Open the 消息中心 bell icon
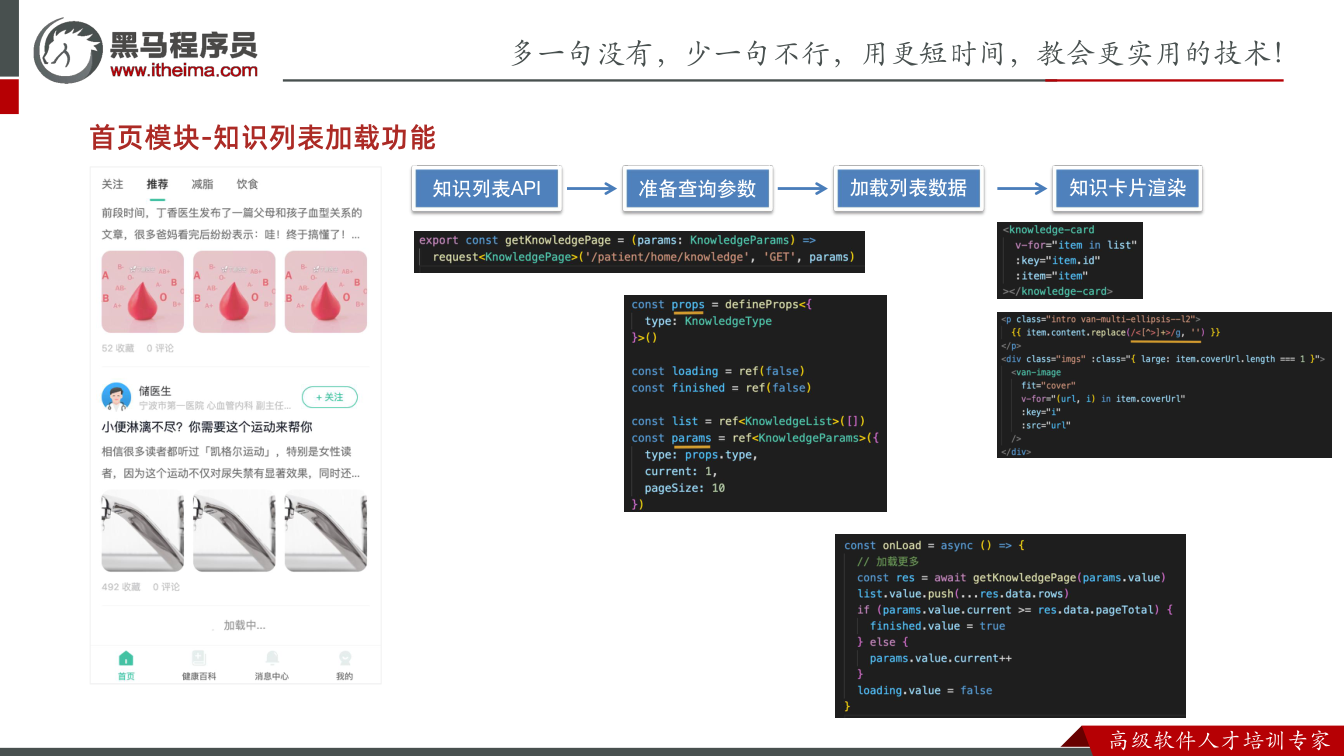 coord(272,658)
